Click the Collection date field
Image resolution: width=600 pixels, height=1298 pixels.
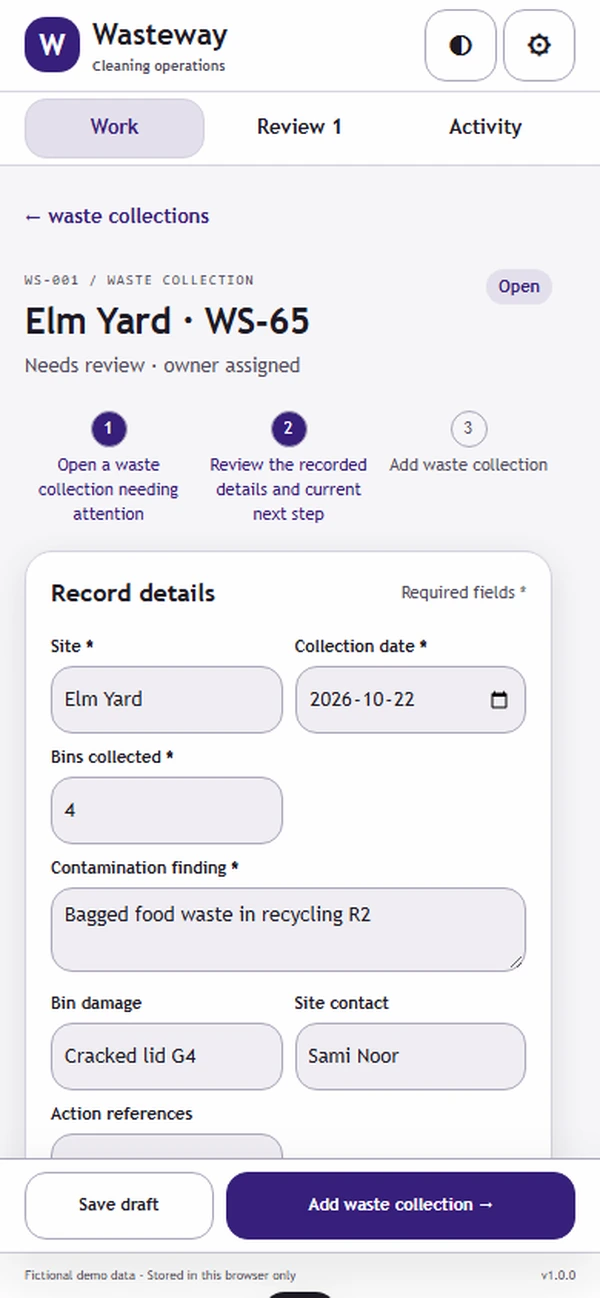pos(410,700)
